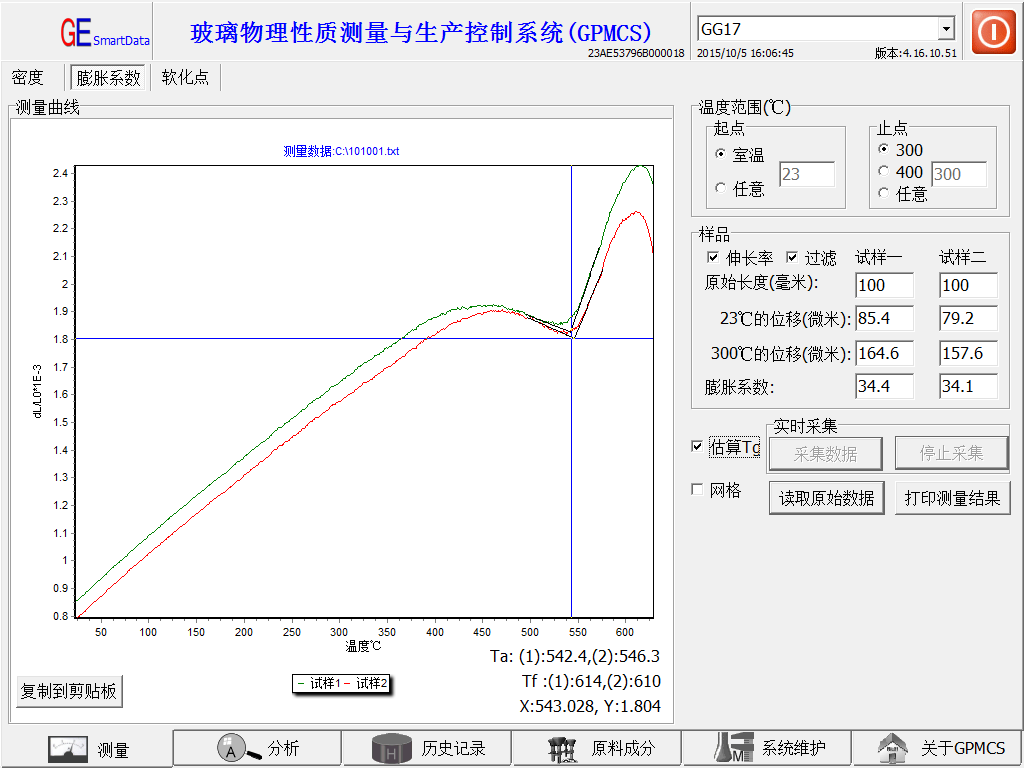Screen dimensions: 1024x768
Task: Select 任意 end point radio button
Action: [884, 193]
